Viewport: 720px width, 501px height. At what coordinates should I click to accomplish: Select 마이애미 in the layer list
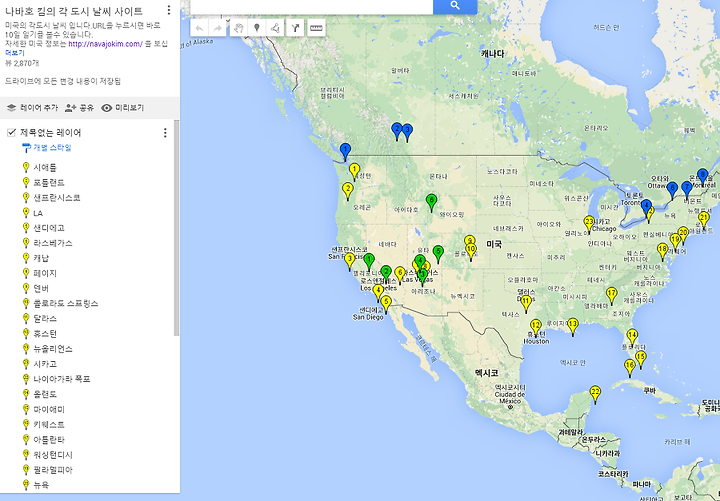tap(49, 410)
